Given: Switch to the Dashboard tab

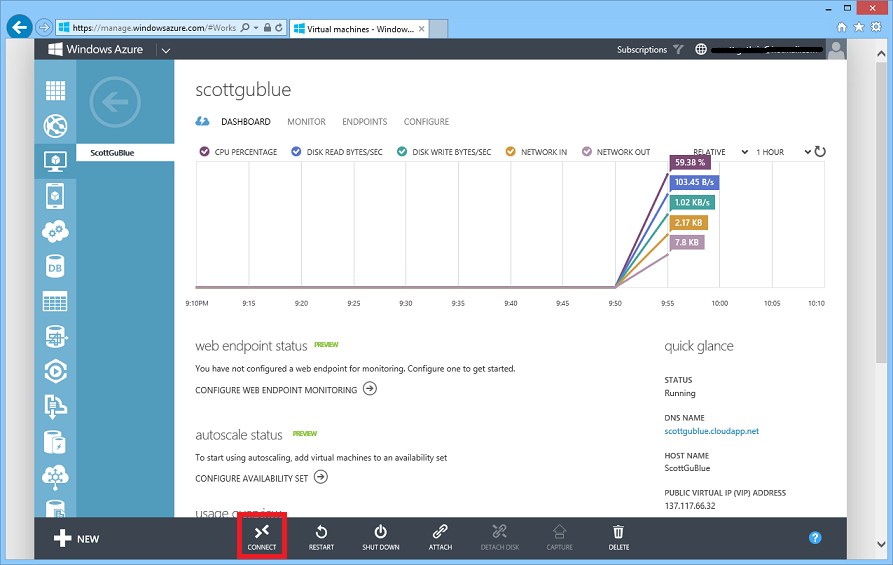Looking at the screenshot, I should click(x=245, y=122).
